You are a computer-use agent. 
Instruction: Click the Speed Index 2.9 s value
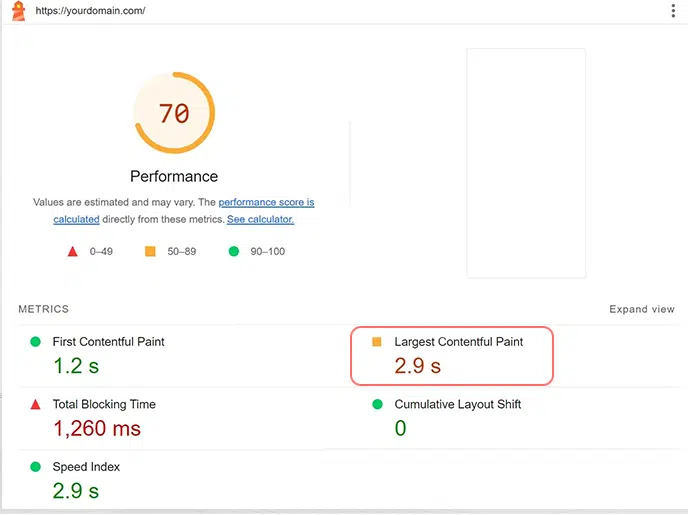point(76,490)
